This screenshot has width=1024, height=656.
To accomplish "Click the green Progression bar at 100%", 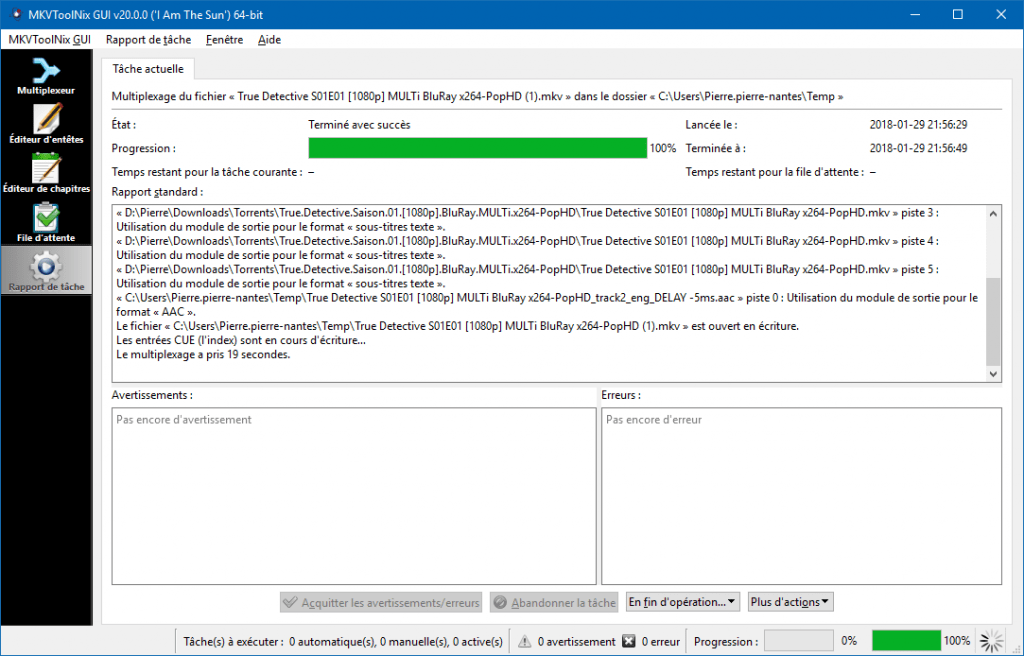I will 477,148.
